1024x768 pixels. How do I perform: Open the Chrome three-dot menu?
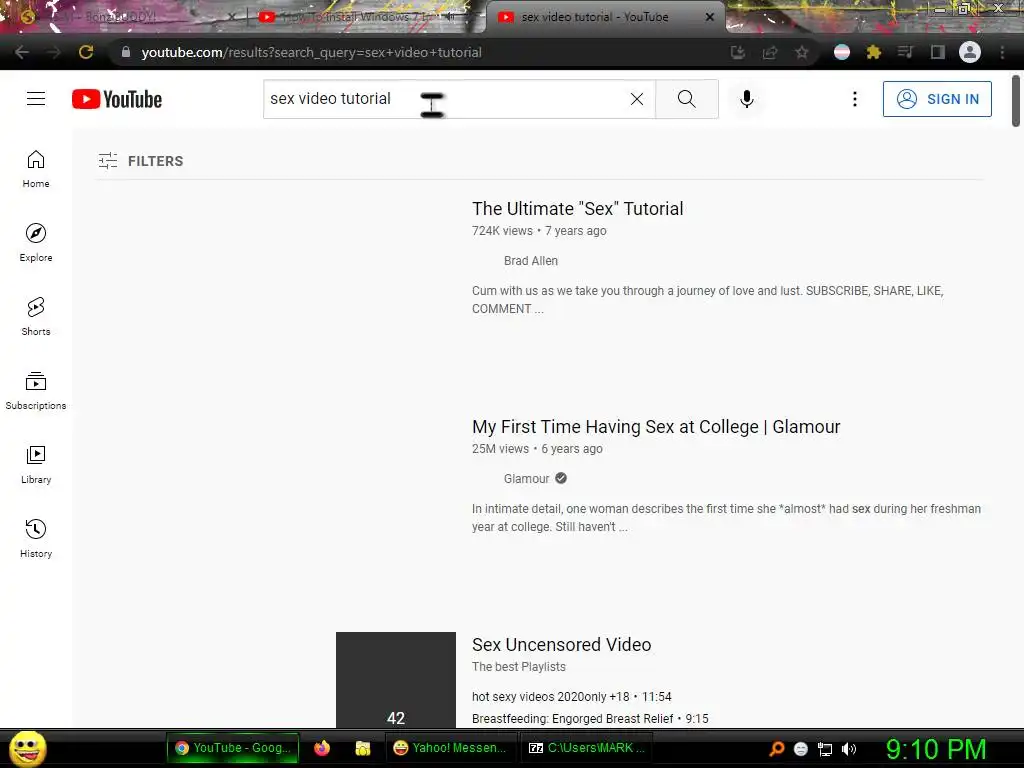pyautogui.click(x=1002, y=52)
